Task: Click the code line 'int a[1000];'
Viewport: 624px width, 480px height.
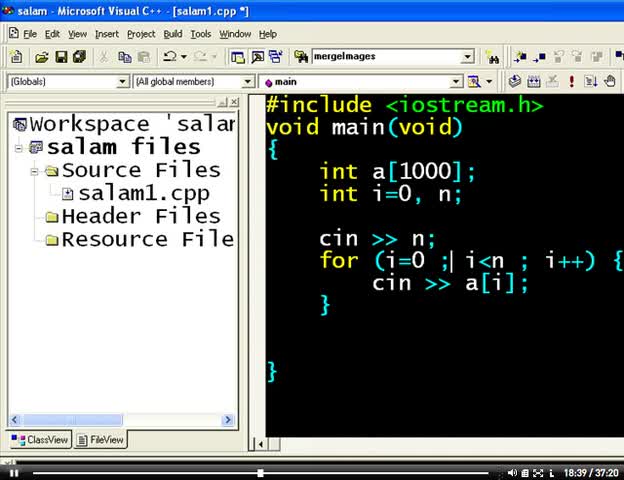Action: [x=398, y=172]
